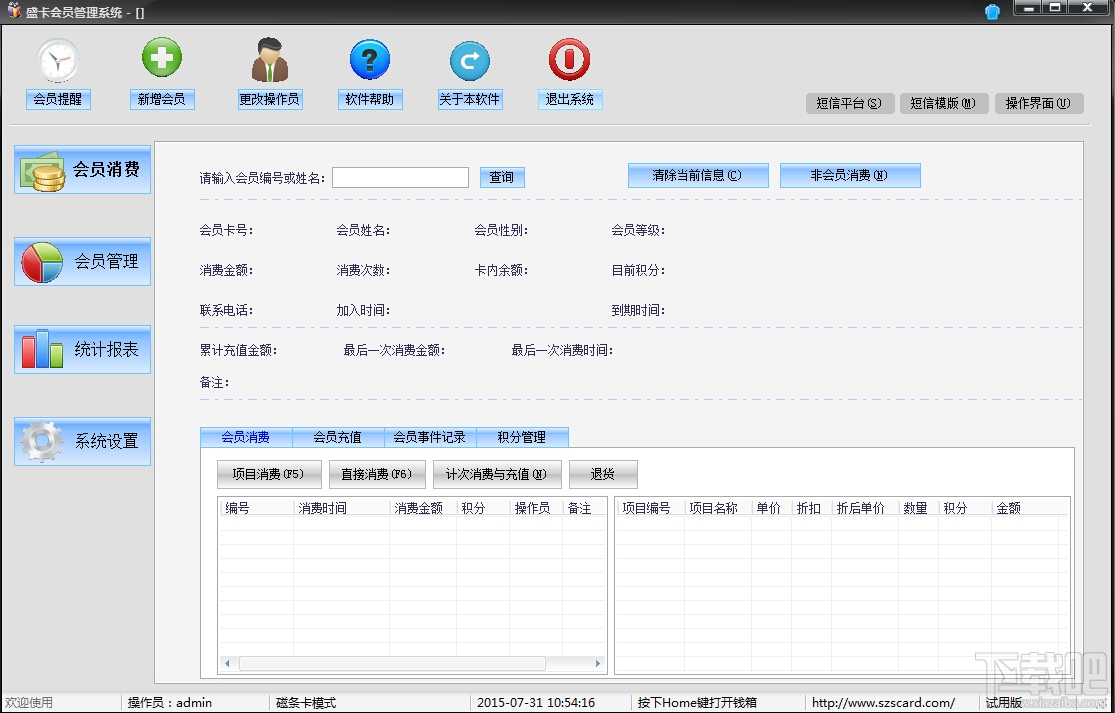Click 非会员消费(N) button
The width and height of the screenshot is (1115, 713).
coord(850,176)
